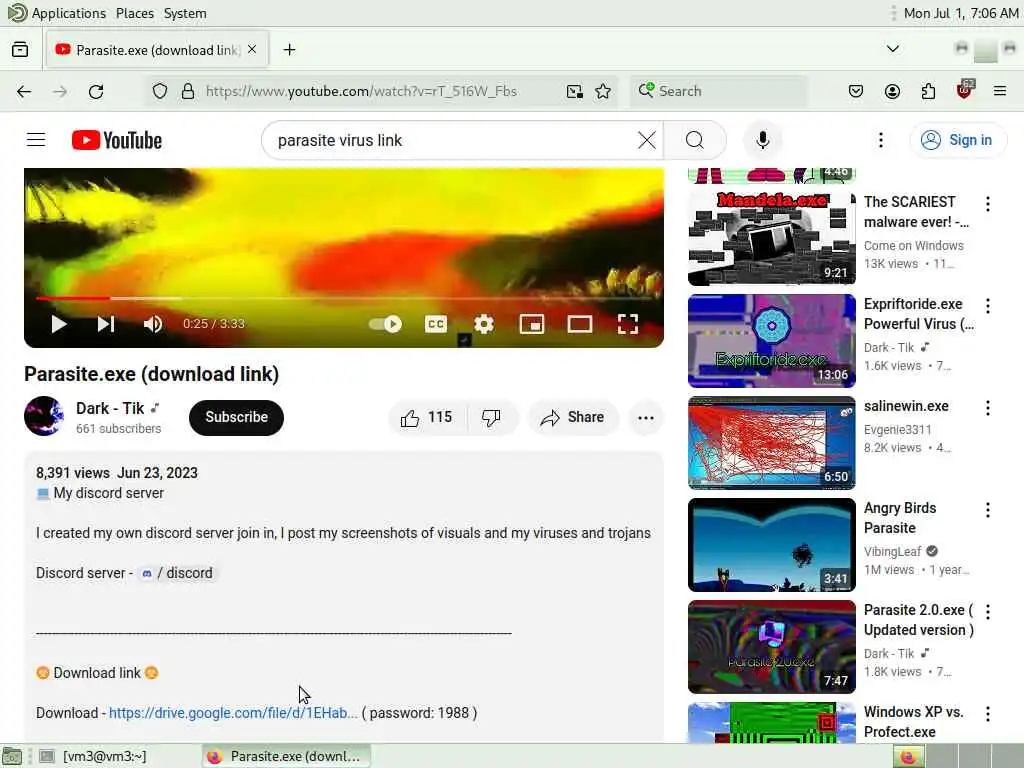Reload the current page
The image size is (1024, 768).
coord(96,91)
